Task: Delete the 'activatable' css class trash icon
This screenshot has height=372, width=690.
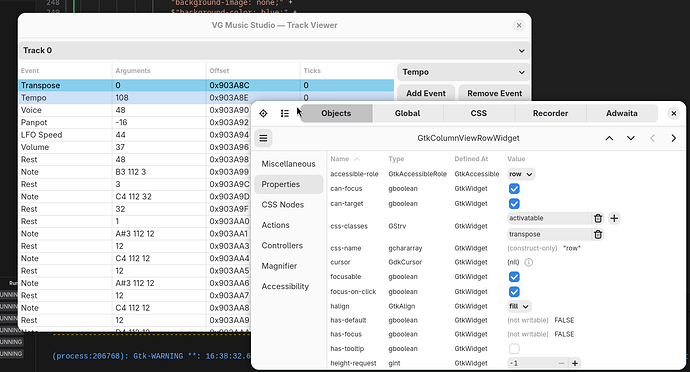Action: [598, 218]
